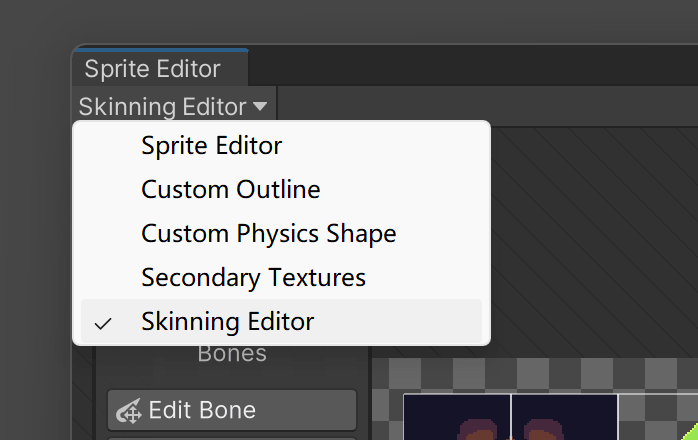698x440 pixels.
Task: Select the right dark sprite cell
Action: point(564,417)
